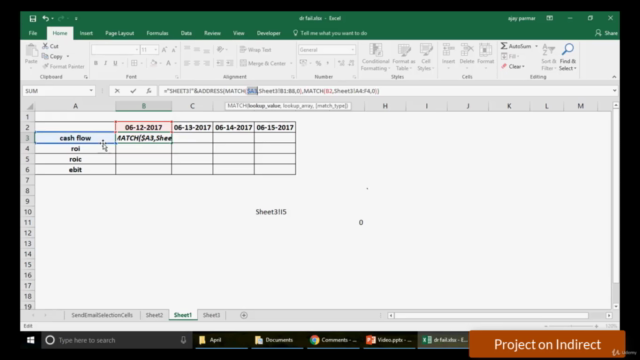640x360 pixels.
Task: Cut the selection with scissors icon
Action: click(51, 46)
